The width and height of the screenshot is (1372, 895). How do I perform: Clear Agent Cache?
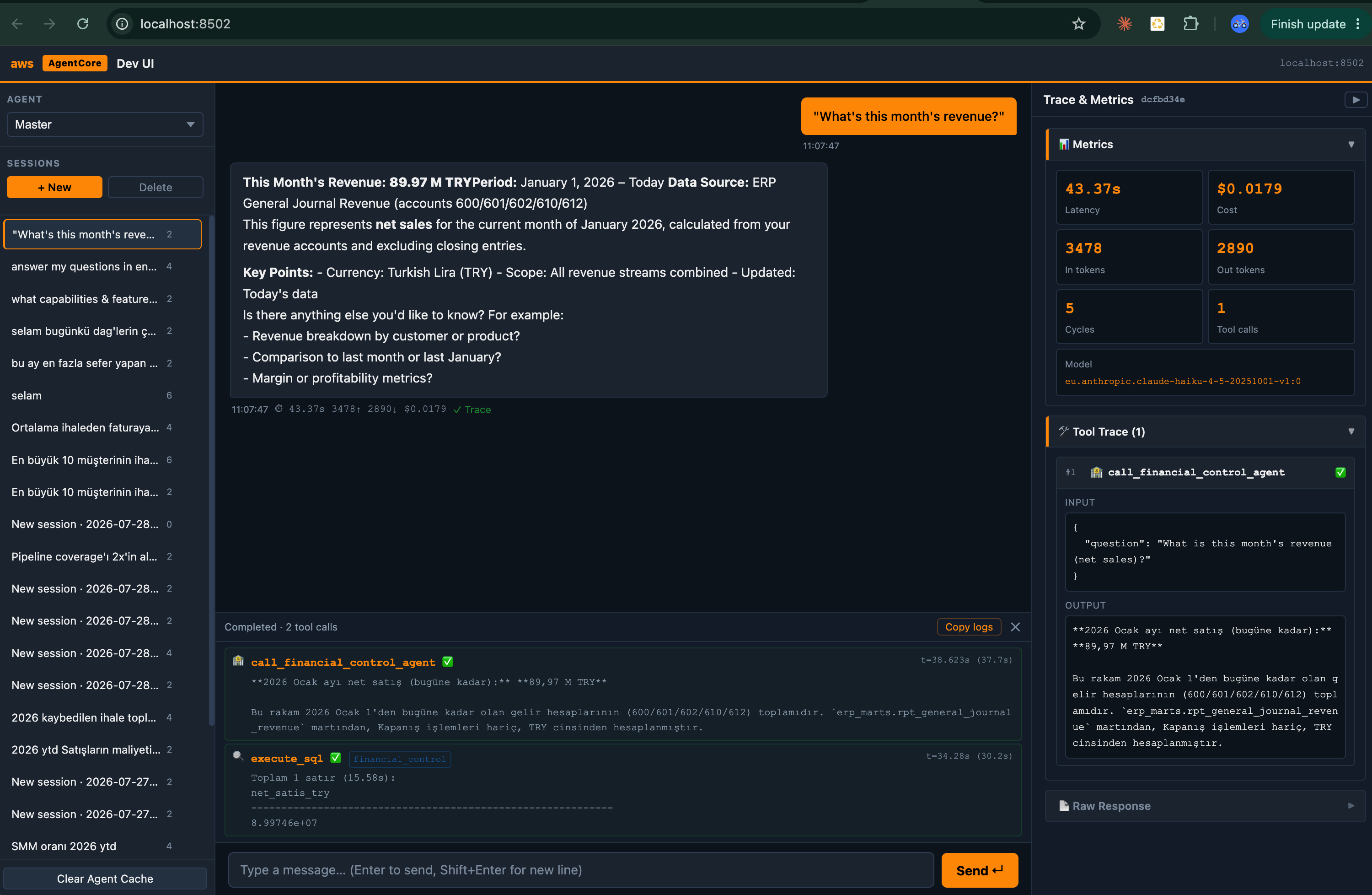pos(105,878)
